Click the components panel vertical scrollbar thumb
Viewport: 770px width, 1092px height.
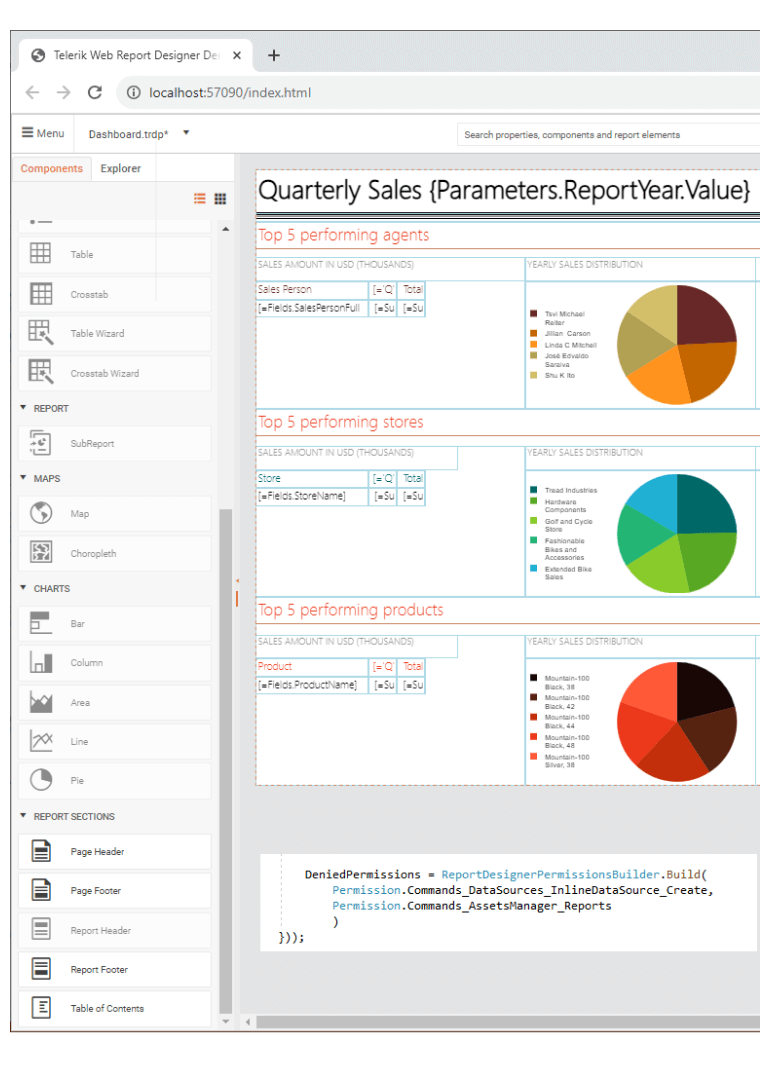tap(226, 761)
